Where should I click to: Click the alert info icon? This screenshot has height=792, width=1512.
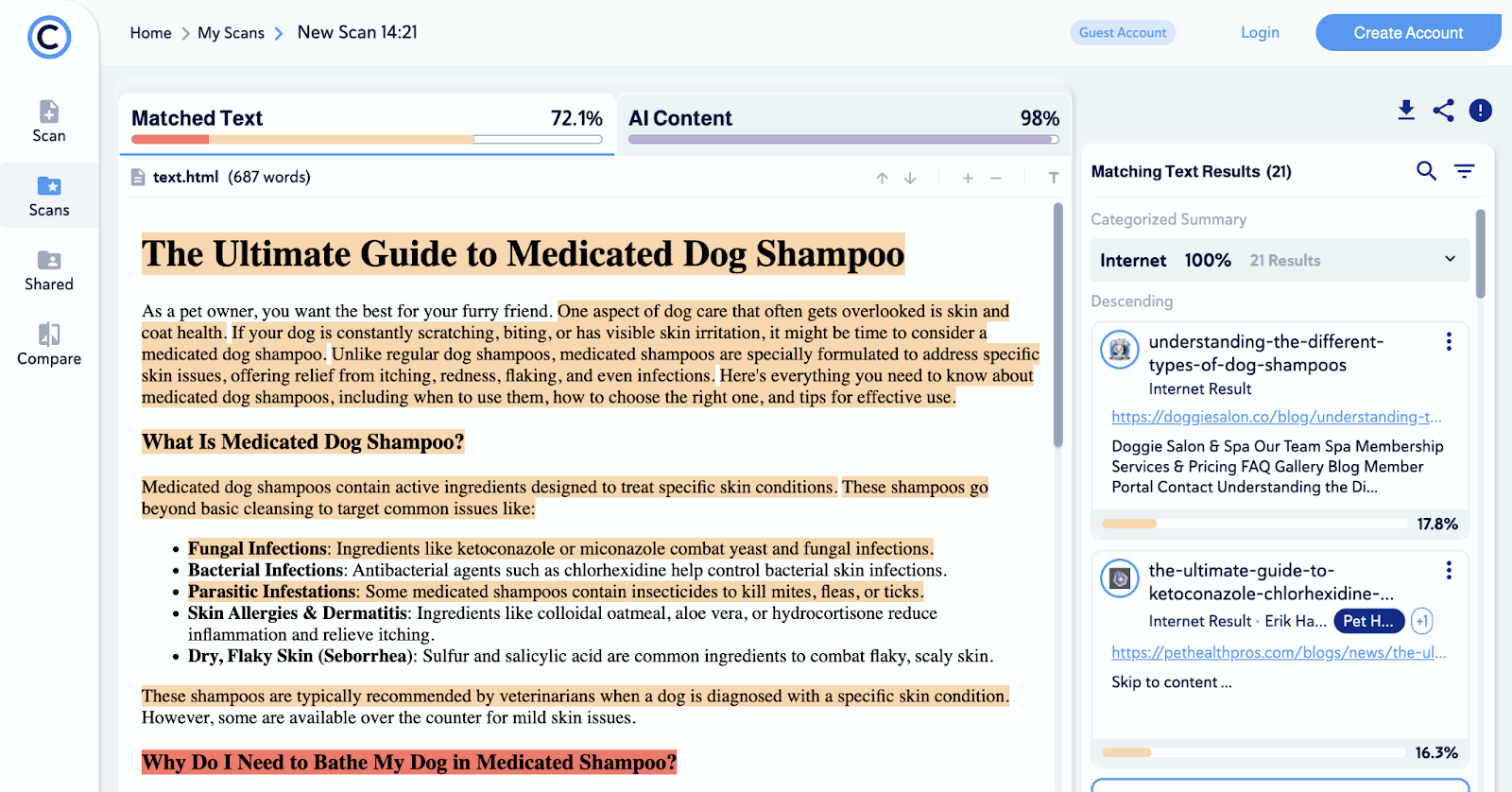pyautogui.click(x=1480, y=111)
